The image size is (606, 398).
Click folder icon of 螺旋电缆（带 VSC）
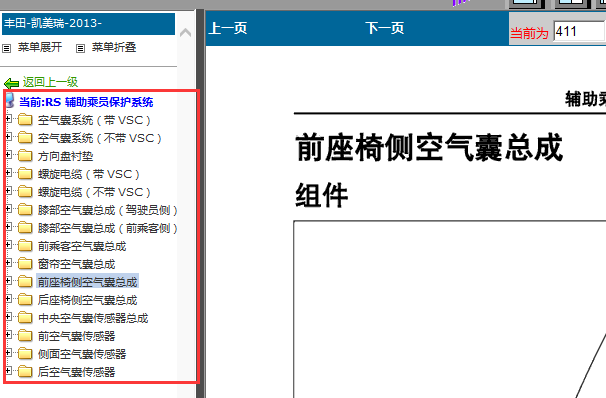click(25, 173)
